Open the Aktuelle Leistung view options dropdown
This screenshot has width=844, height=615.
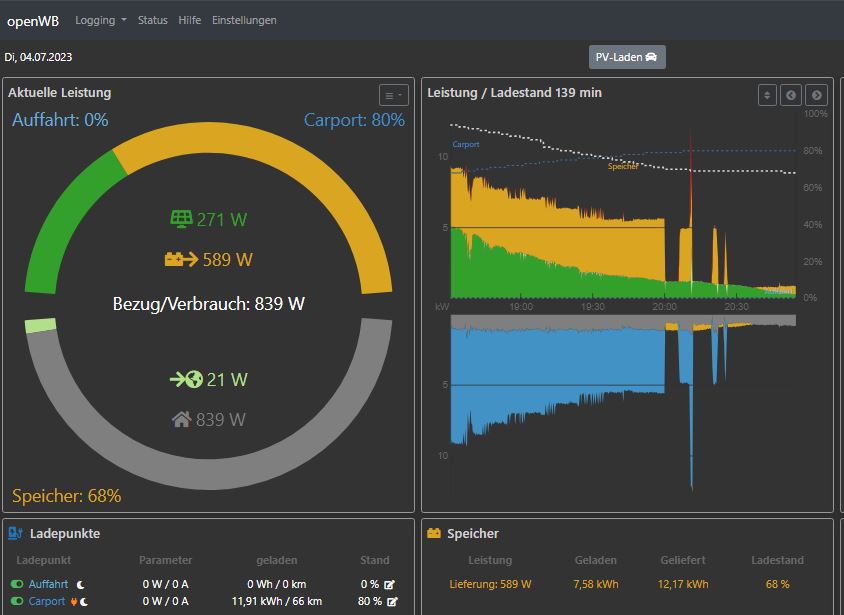click(x=393, y=96)
